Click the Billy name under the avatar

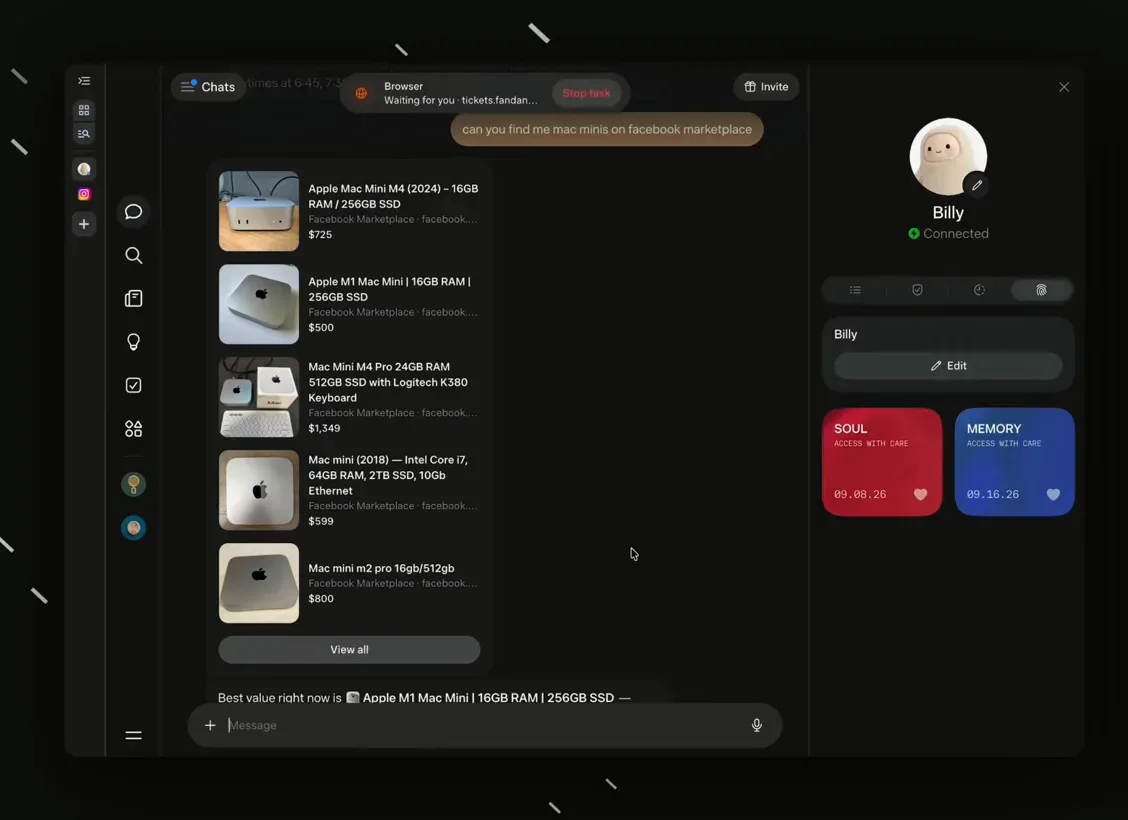tap(948, 213)
